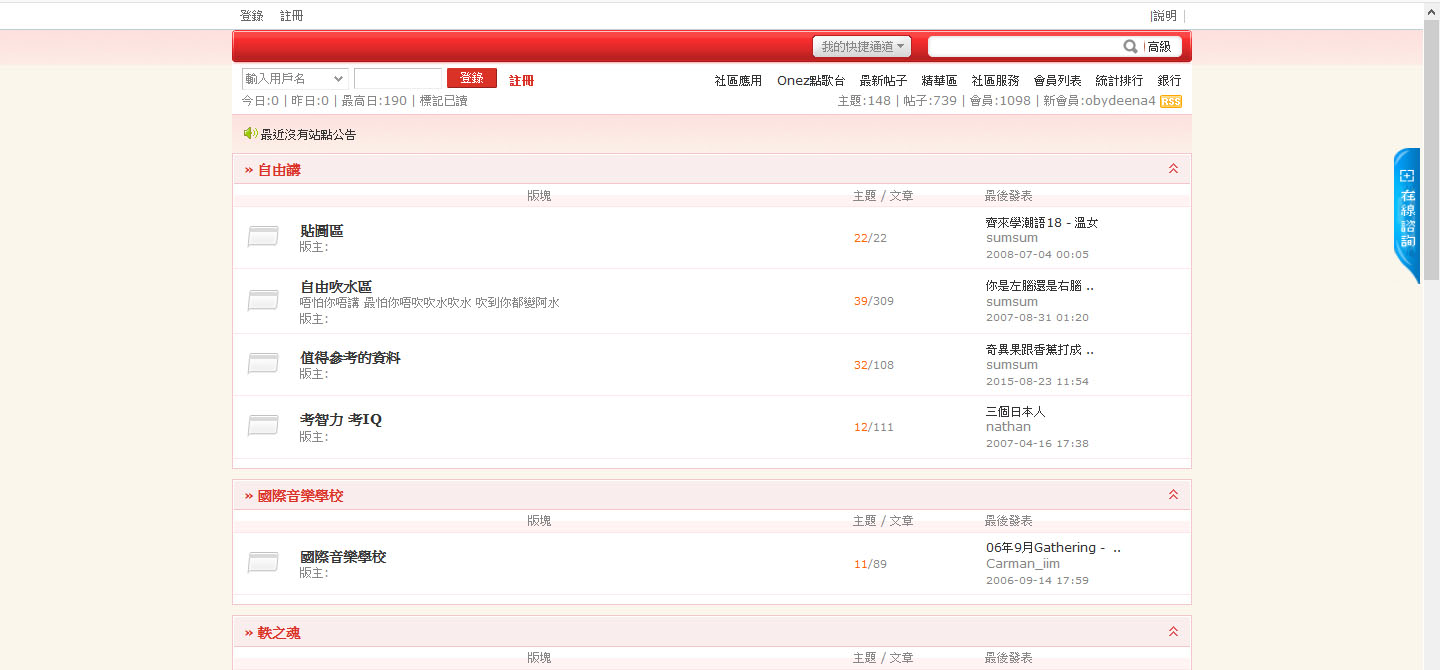
Task: Click the red 登錄 button
Action: point(471,78)
